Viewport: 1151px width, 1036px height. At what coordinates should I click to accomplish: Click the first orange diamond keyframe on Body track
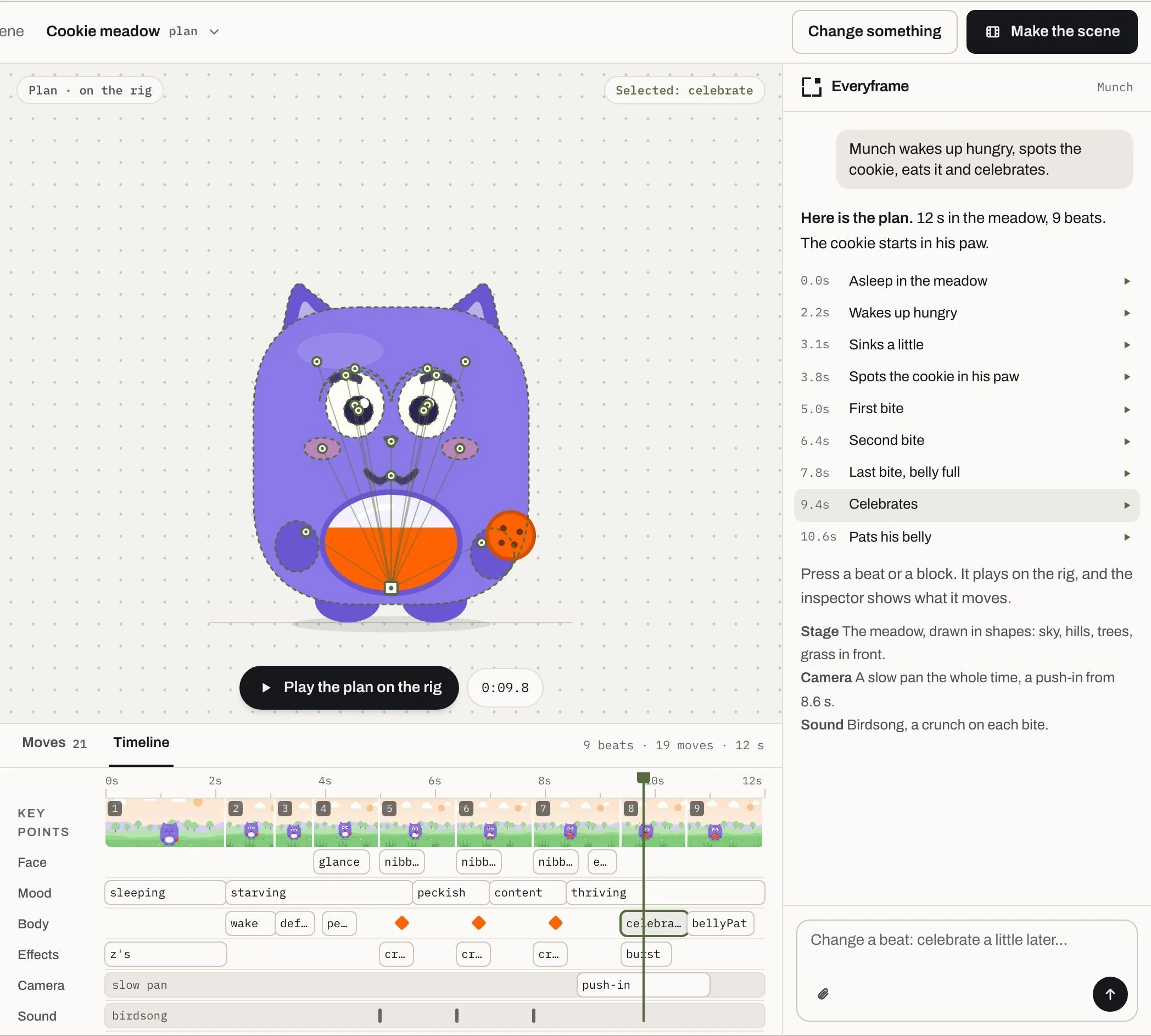pos(401,923)
